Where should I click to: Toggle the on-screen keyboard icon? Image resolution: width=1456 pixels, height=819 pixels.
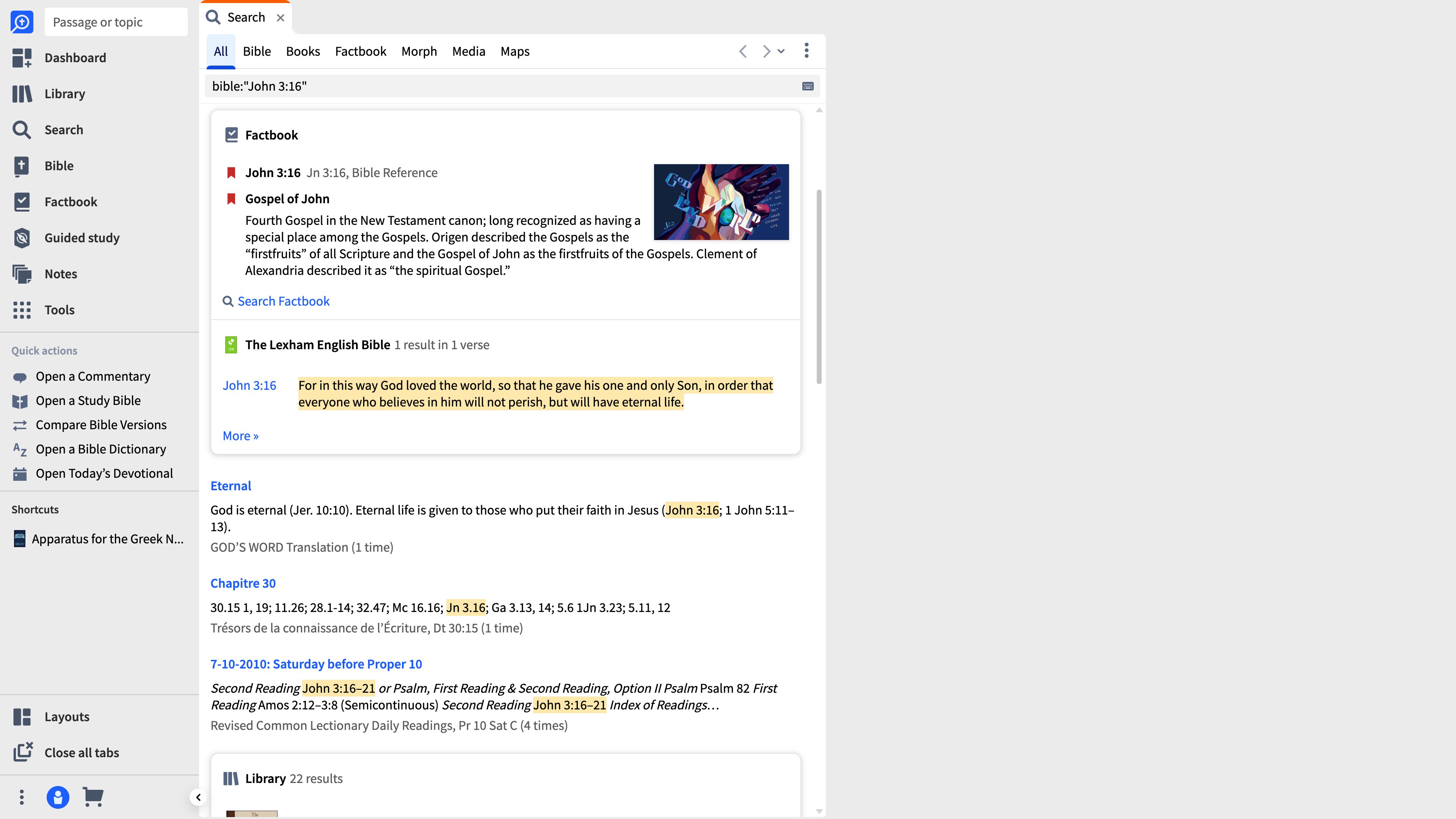[808, 86]
